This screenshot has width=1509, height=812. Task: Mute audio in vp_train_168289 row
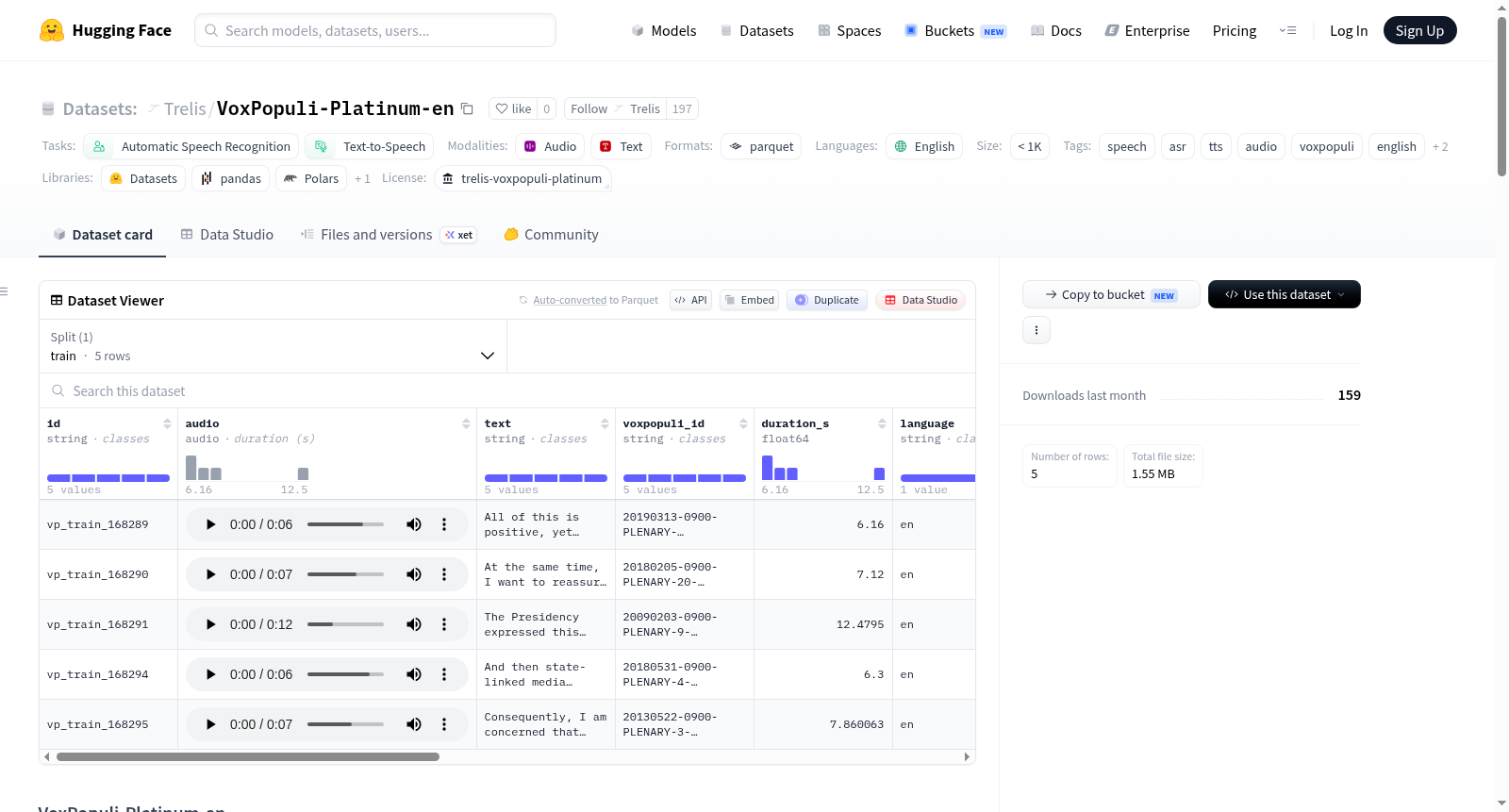[414, 524]
